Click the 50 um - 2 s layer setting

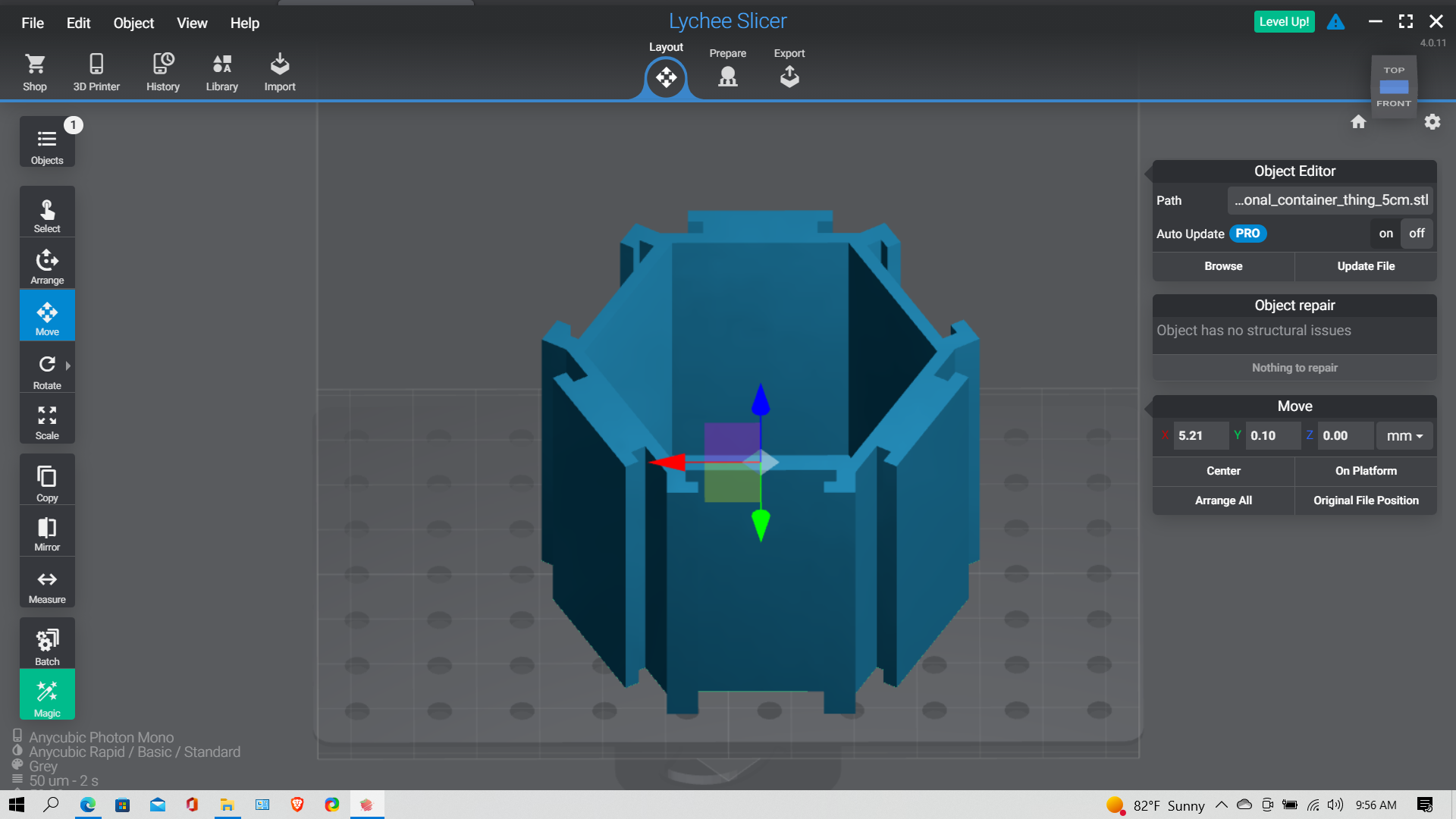coord(64,780)
